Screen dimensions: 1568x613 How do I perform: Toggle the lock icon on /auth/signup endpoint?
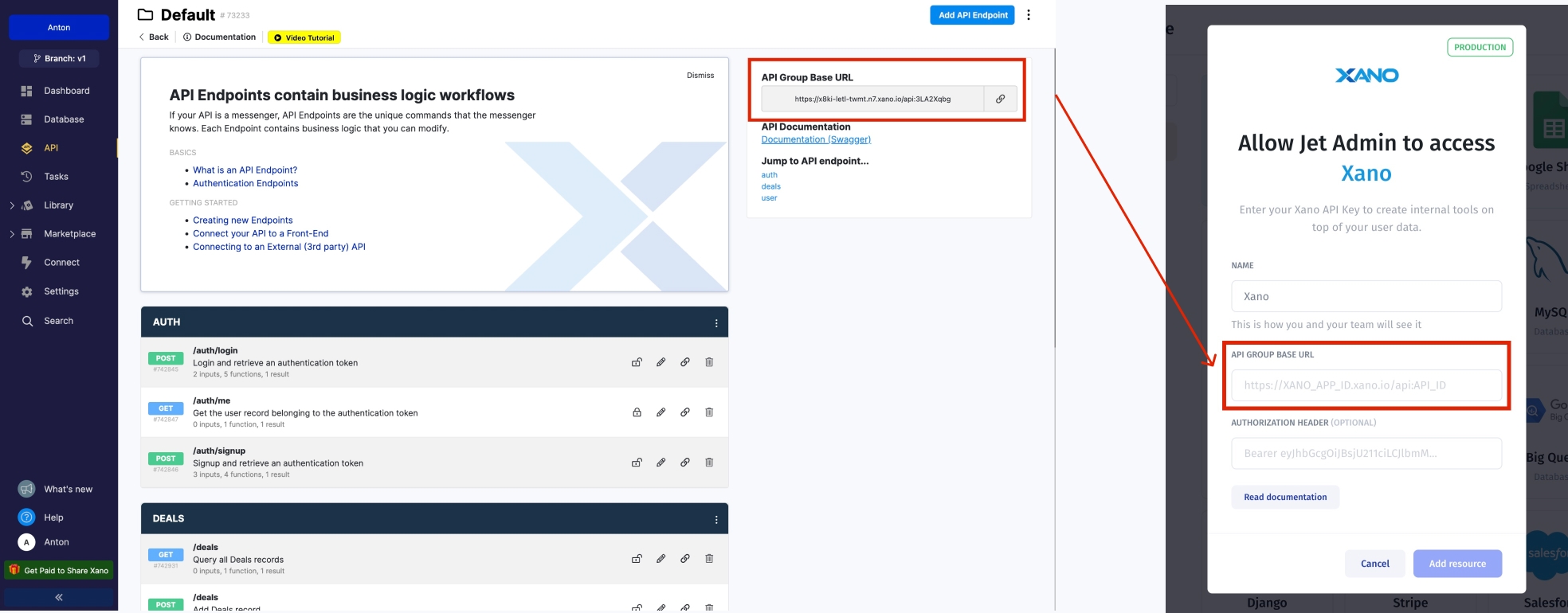point(637,463)
